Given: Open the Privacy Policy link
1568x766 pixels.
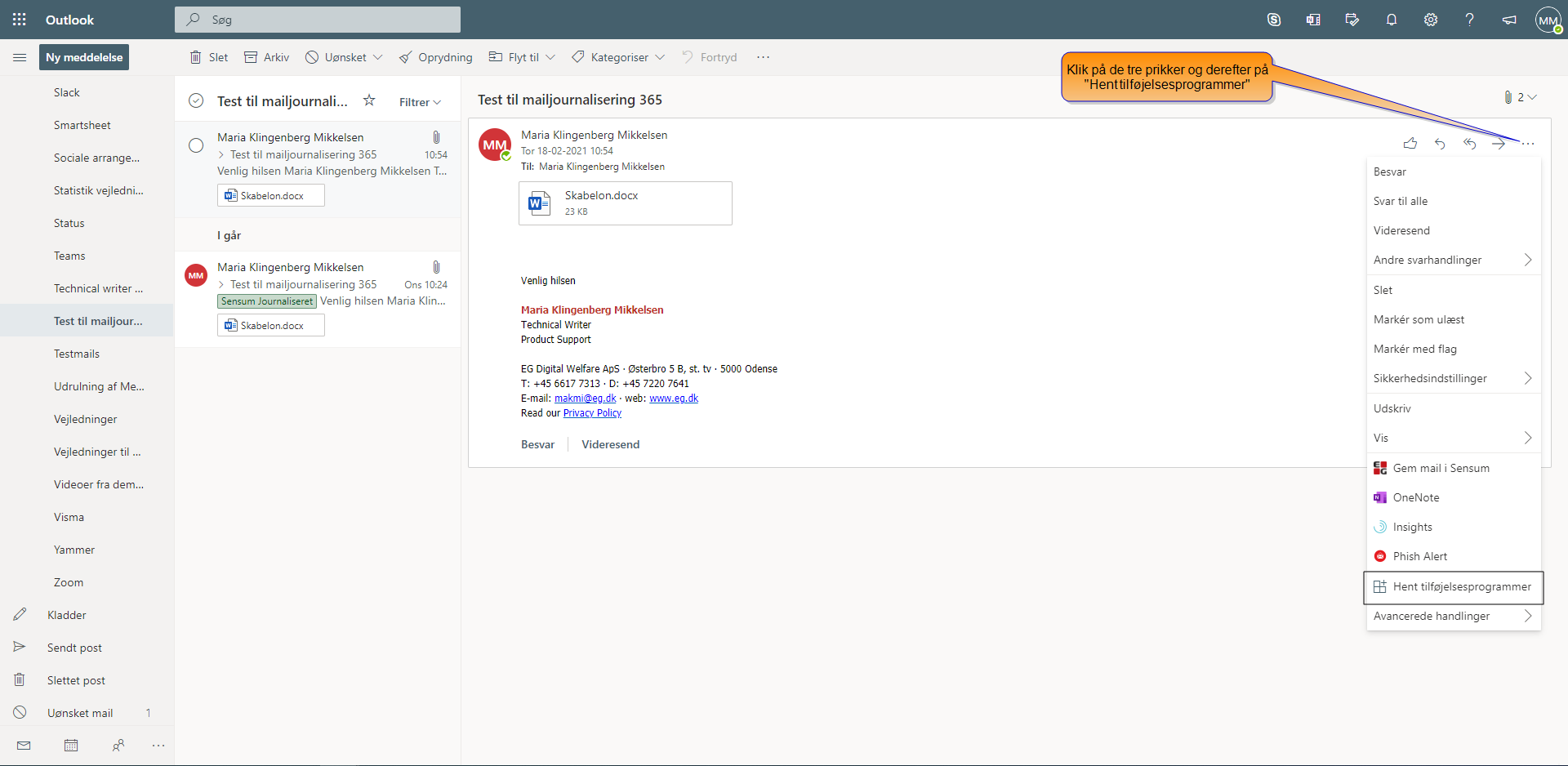Looking at the screenshot, I should pyautogui.click(x=592, y=412).
